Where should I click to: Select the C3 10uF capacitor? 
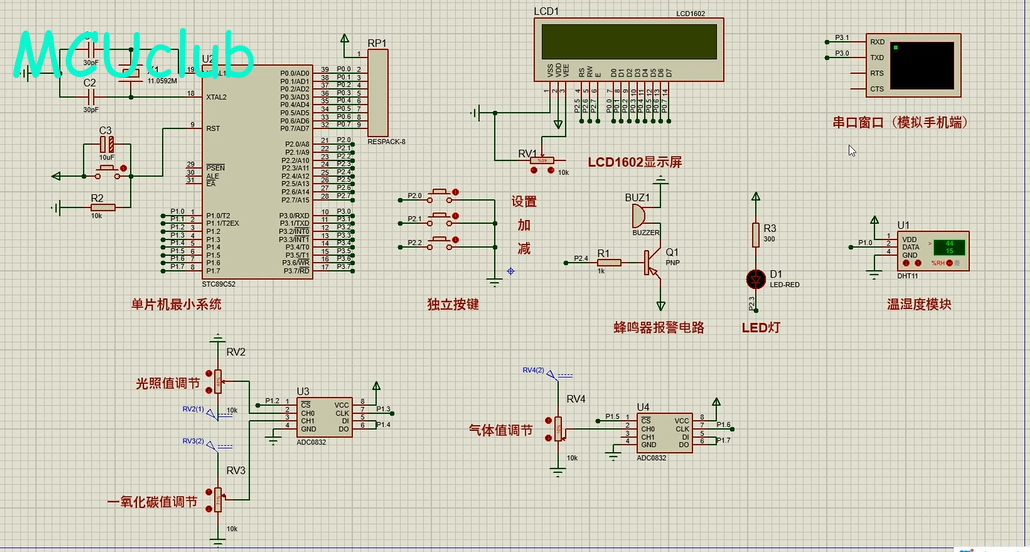[106, 146]
